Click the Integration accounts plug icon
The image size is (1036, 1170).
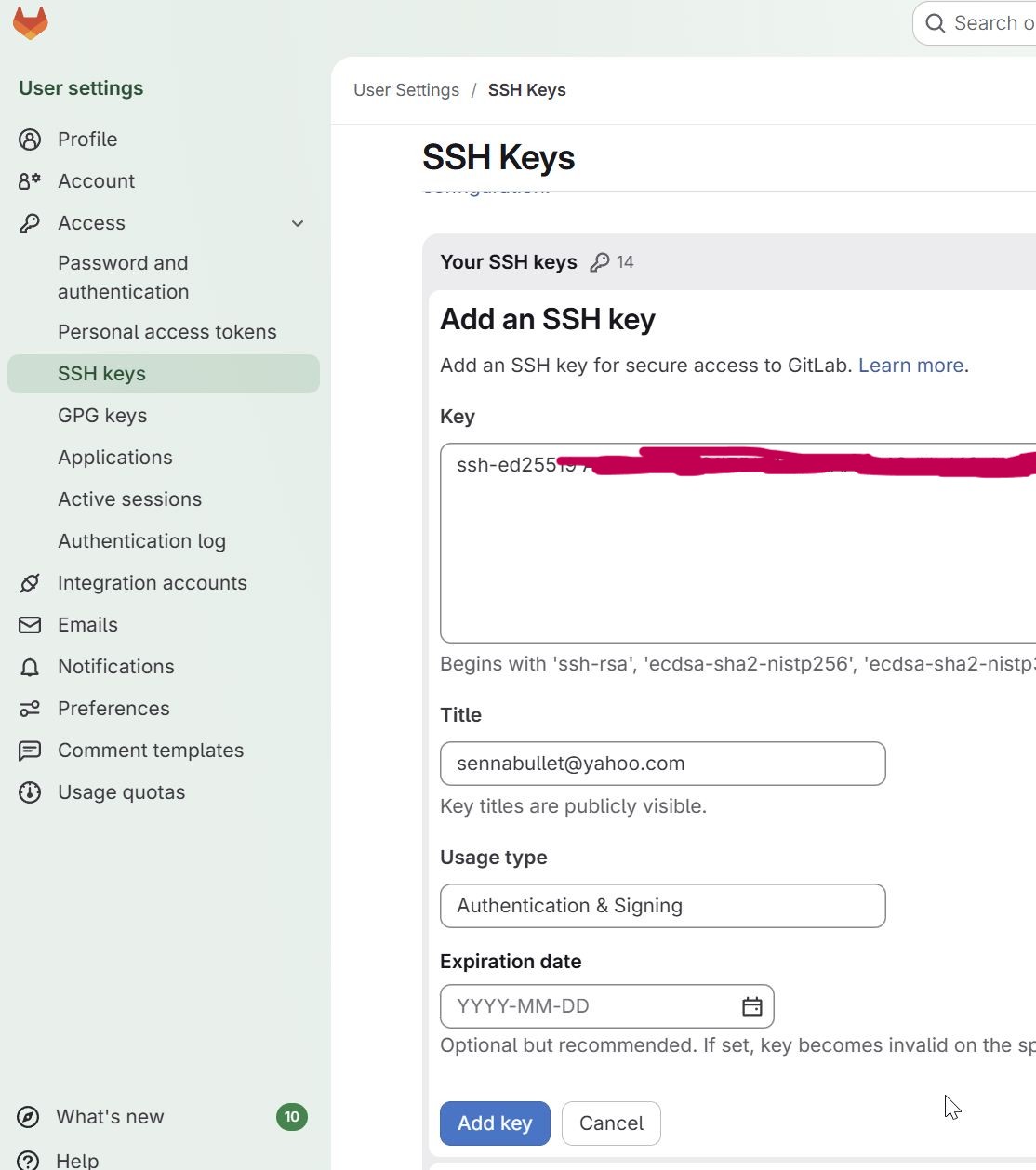pos(30,583)
